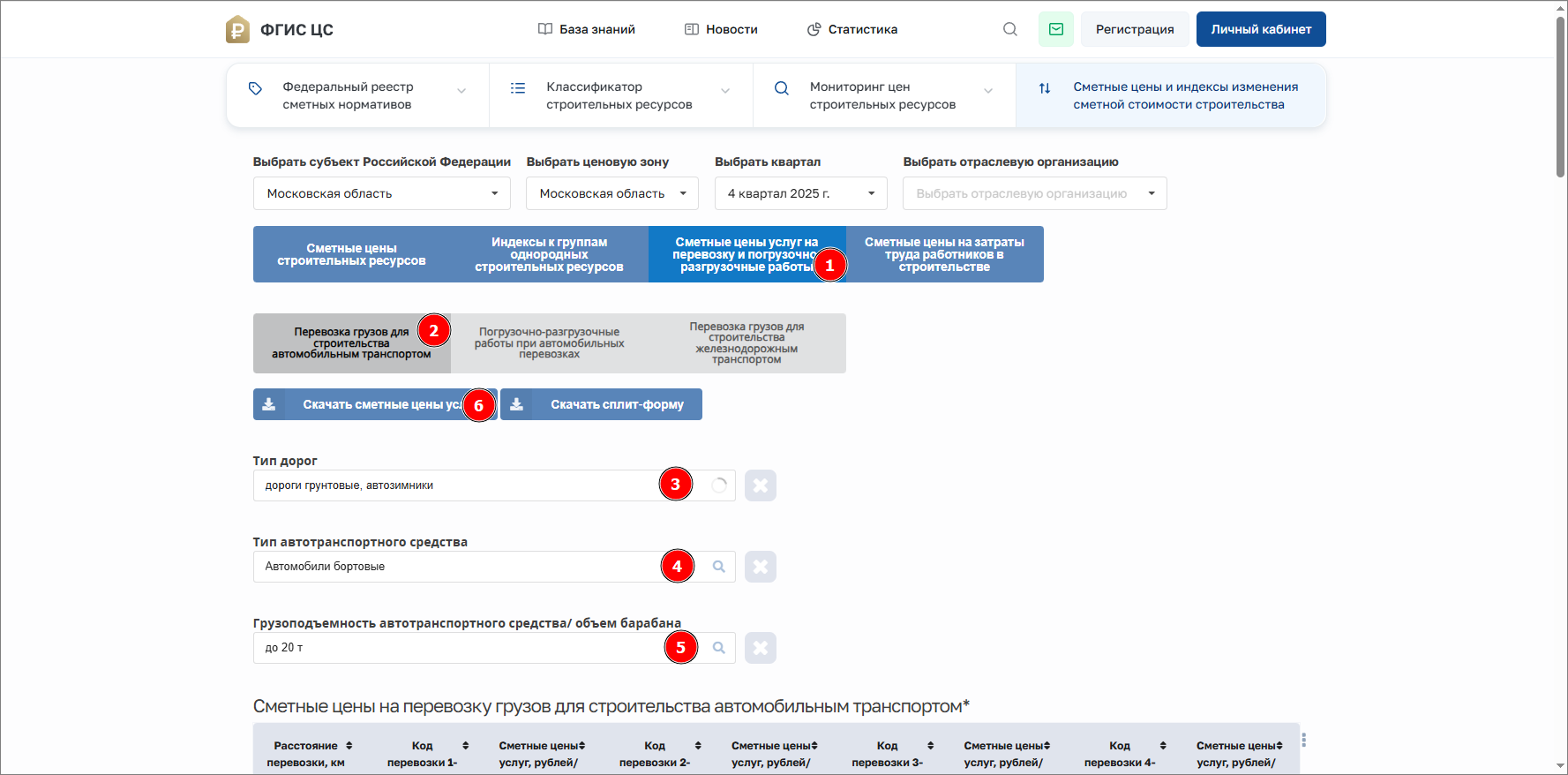Click the download icon on Скачать сплит-форму
The width and height of the screenshot is (1568, 775).
point(517,404)
